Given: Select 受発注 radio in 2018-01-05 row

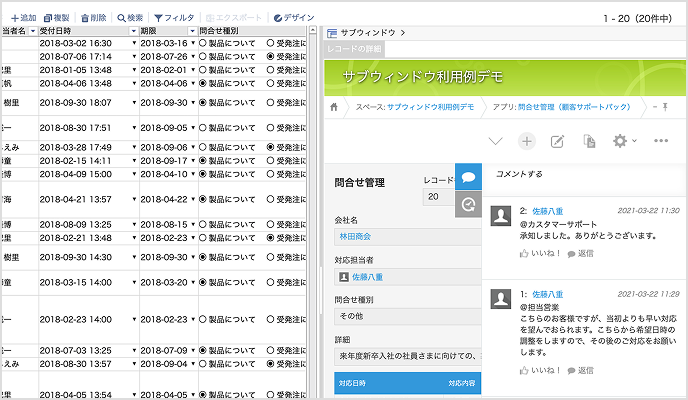Looking at the screenshot, I should [x=270, y=71].
